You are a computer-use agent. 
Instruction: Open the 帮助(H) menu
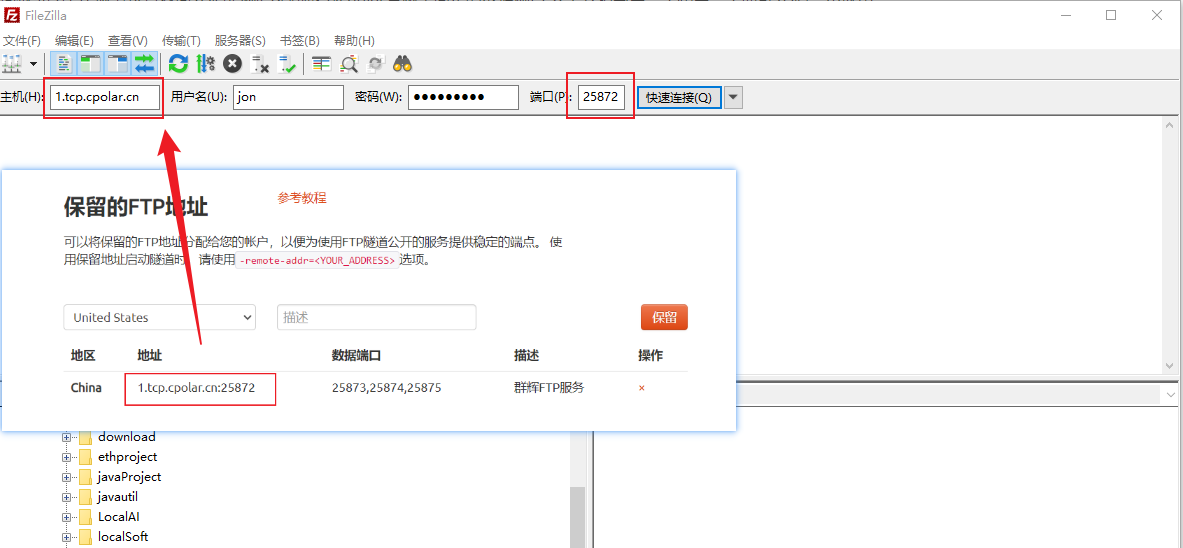[x=354, y=40]
